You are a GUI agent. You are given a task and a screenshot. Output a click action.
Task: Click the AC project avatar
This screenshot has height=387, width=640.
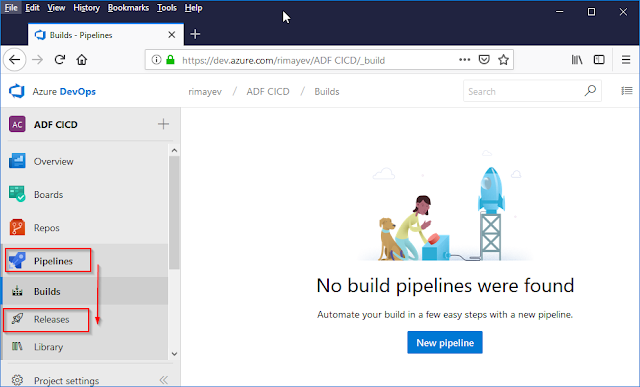[x=17, y=124]
